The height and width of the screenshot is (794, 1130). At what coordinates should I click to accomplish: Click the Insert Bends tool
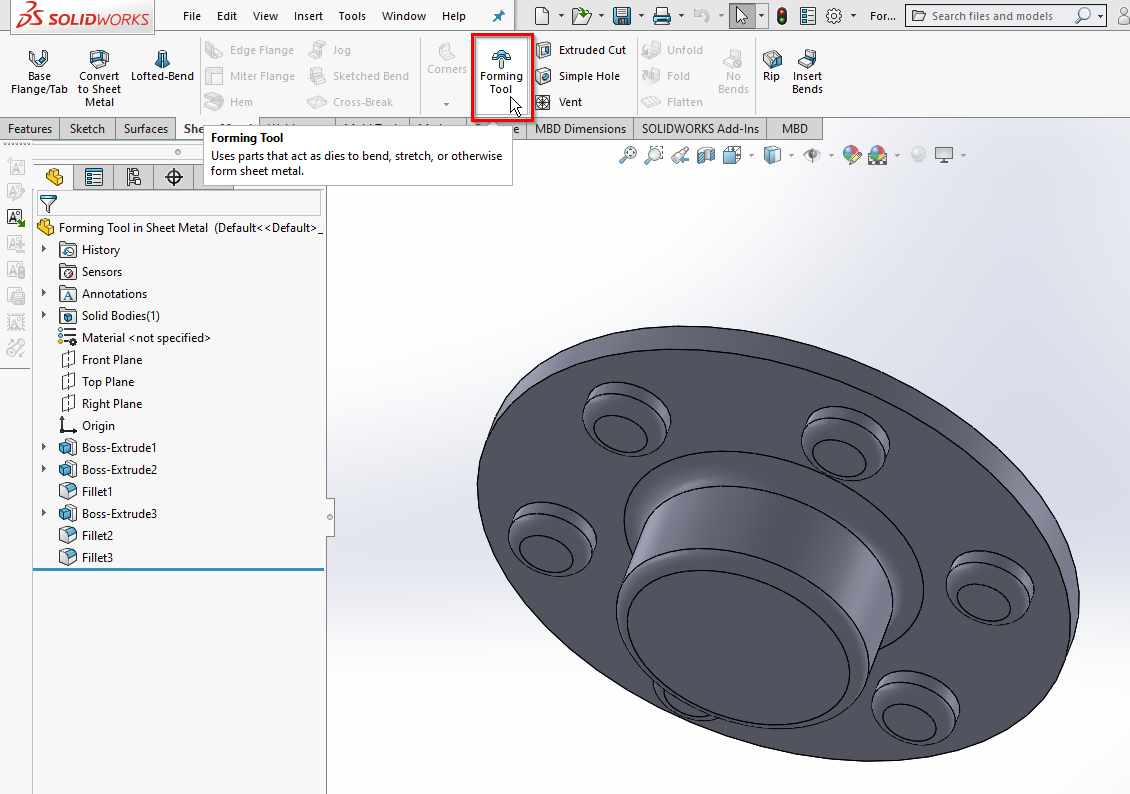[807, 71]
